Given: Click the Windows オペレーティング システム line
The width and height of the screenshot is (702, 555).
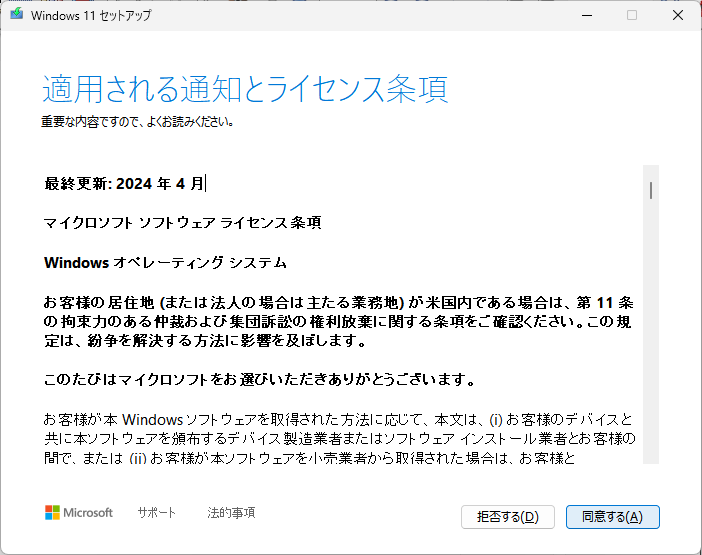Looking at the screenshot, I should pyautogui.click(x=165, y=263).
